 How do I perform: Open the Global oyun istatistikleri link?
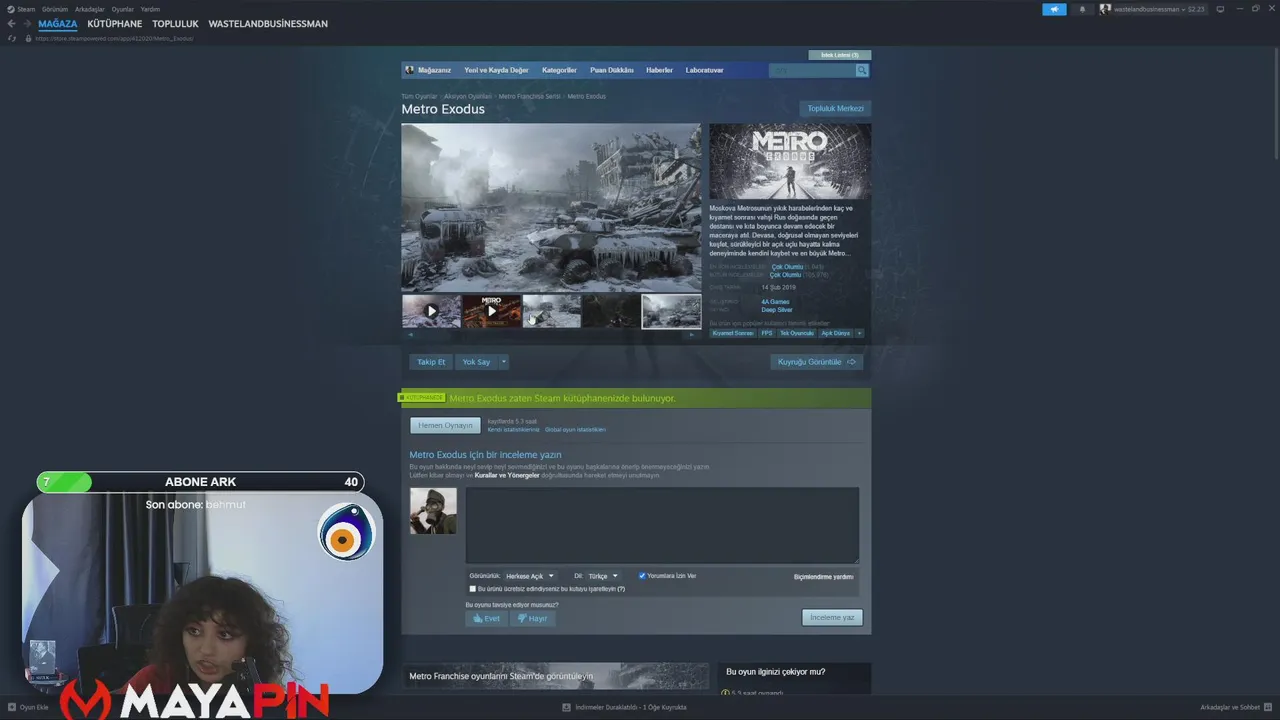575,430
